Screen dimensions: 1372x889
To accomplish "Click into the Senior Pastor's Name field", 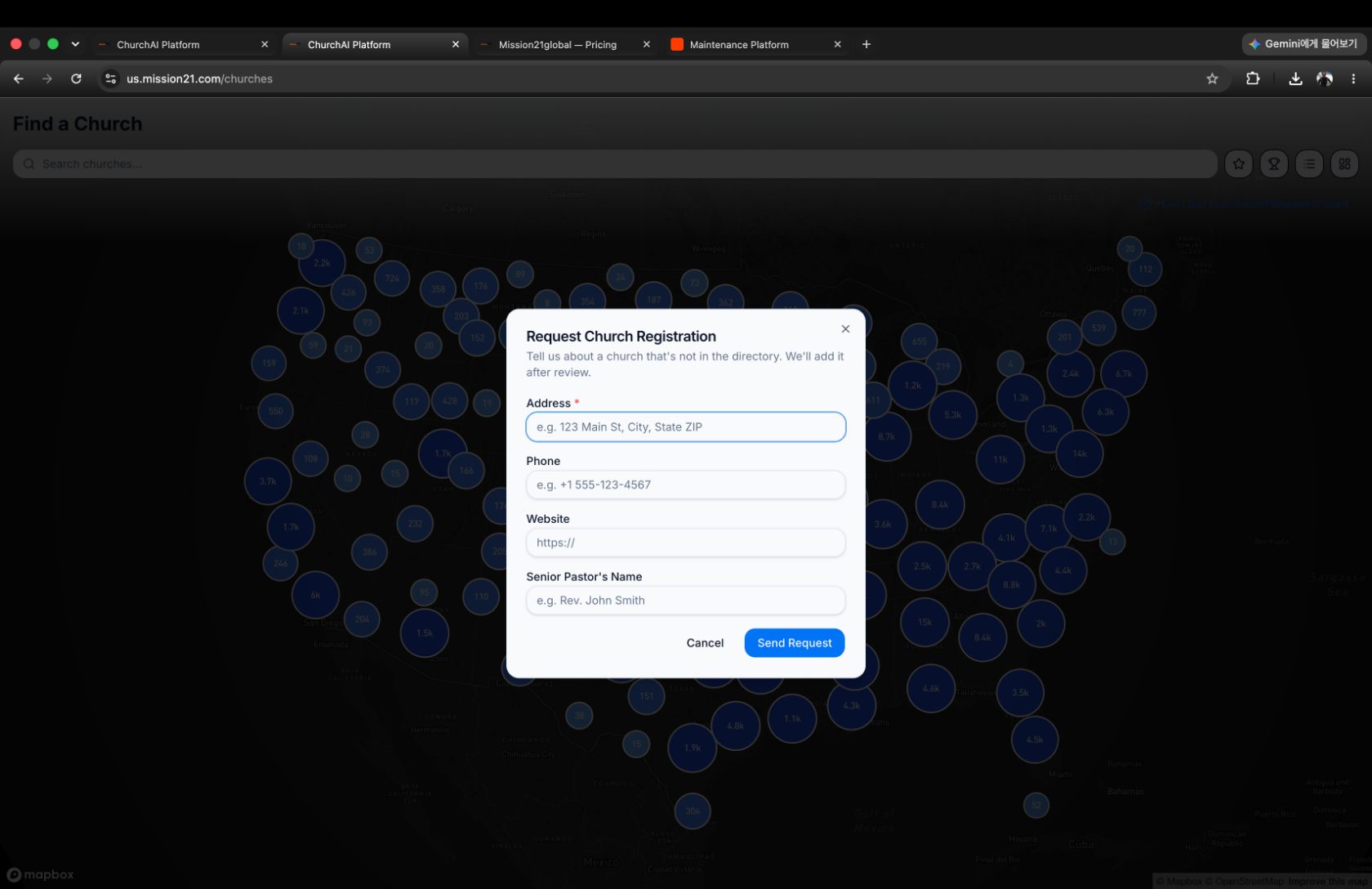I will 686,601.
